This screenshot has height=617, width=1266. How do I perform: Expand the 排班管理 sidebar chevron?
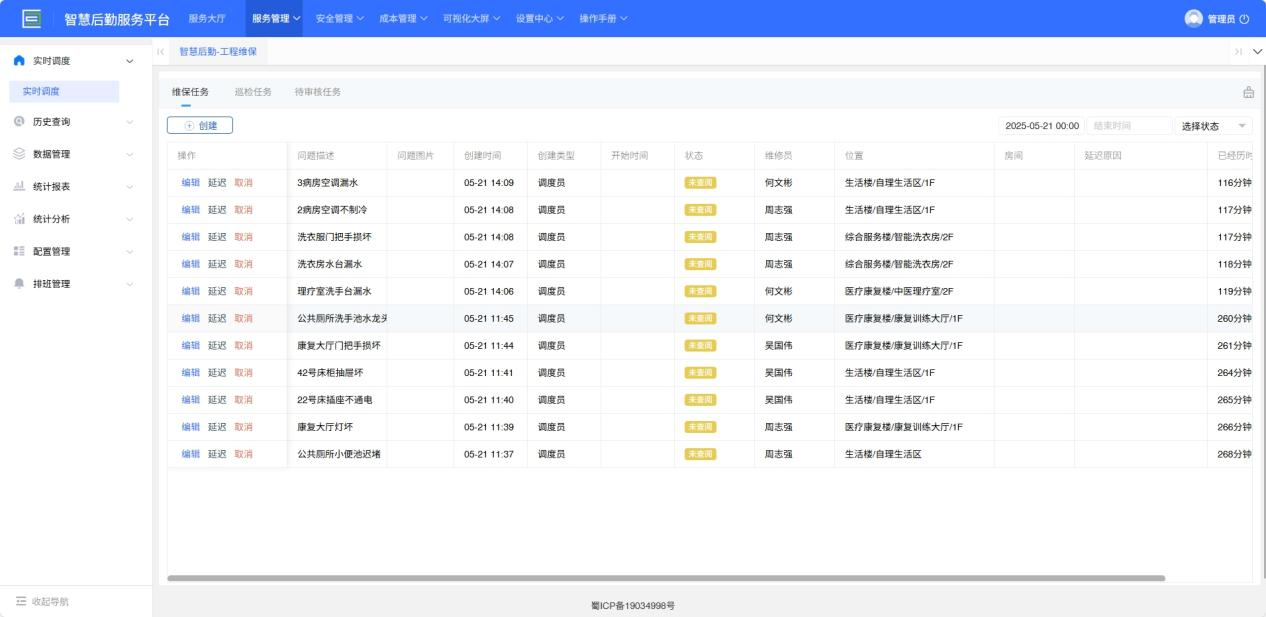coord(129,284)
